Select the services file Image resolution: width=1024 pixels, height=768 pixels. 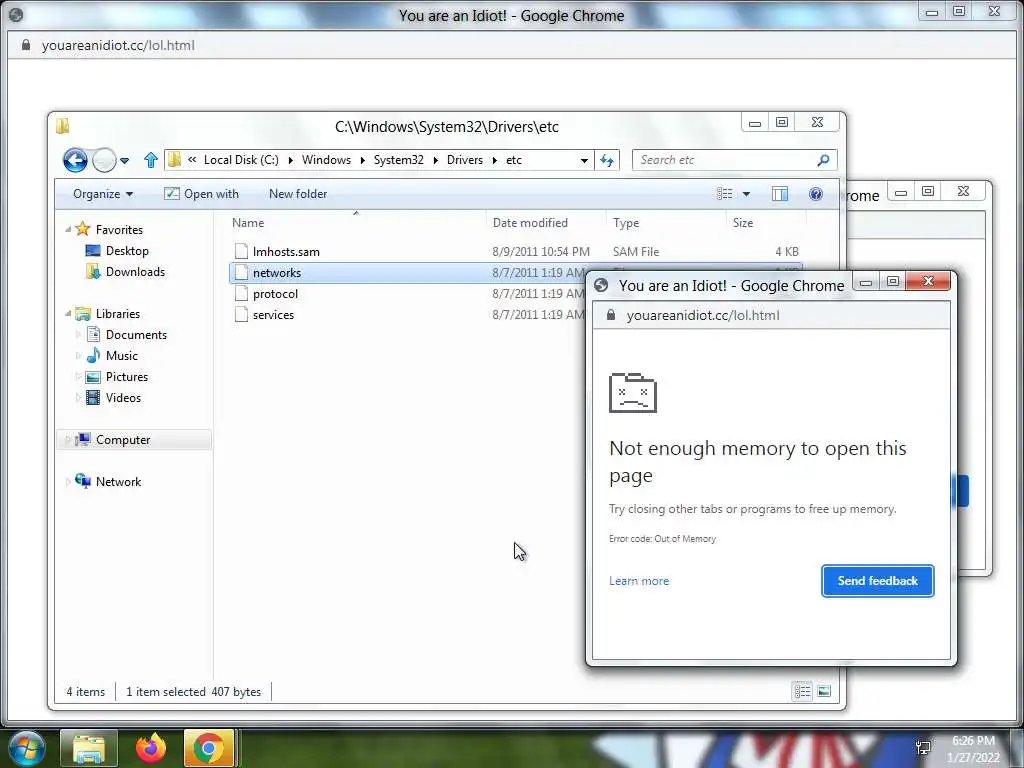click(x=273, y=315)
